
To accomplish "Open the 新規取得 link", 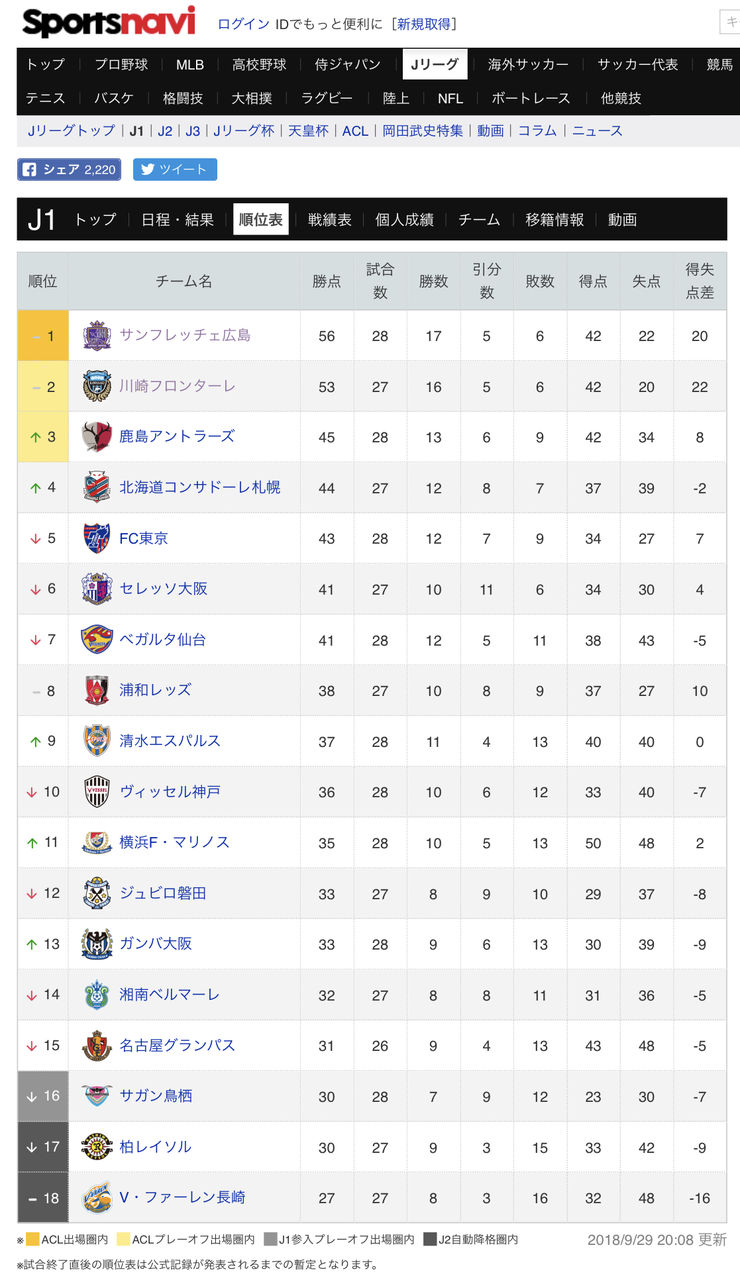I will (426, 23).
